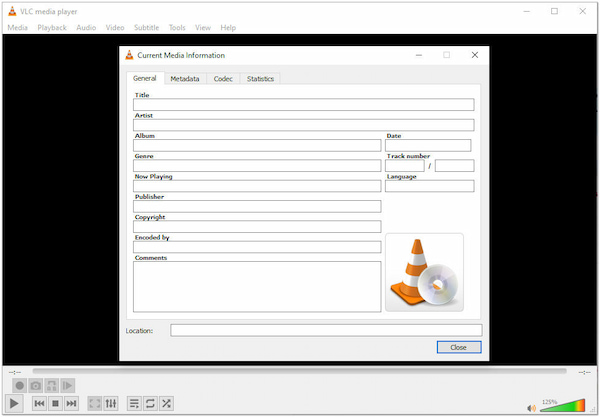
Task: Switch to the Codec tab
Action: [x=223, y=79]
